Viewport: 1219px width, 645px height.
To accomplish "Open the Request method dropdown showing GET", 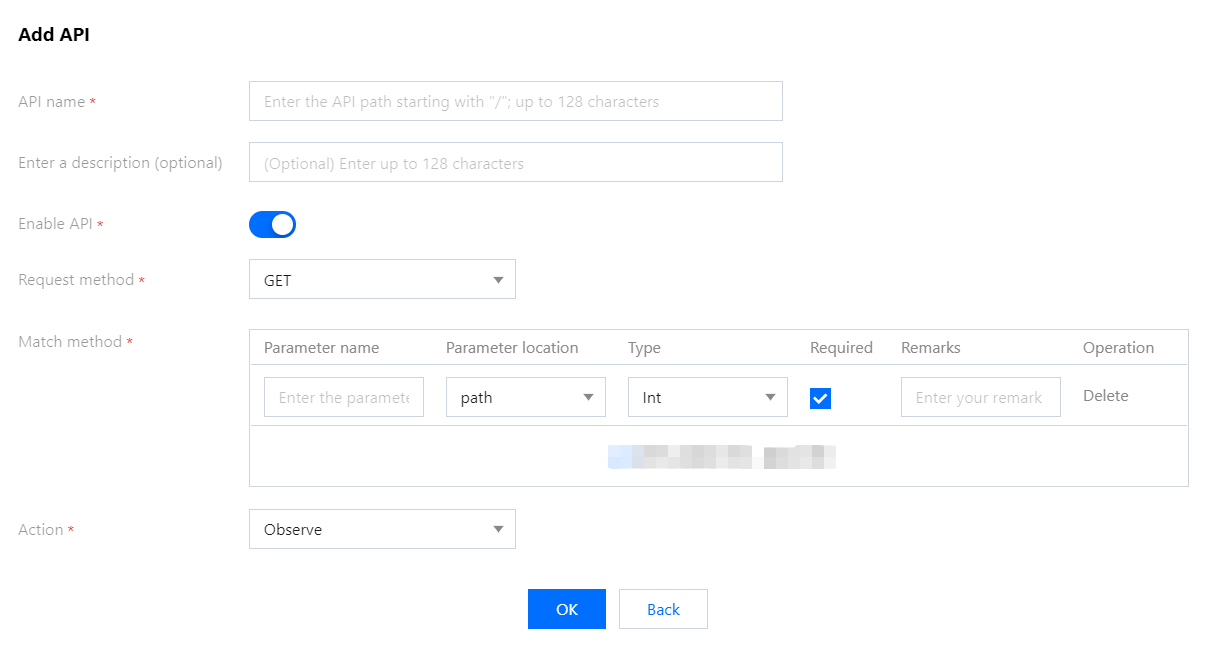I will click(382, 280).
